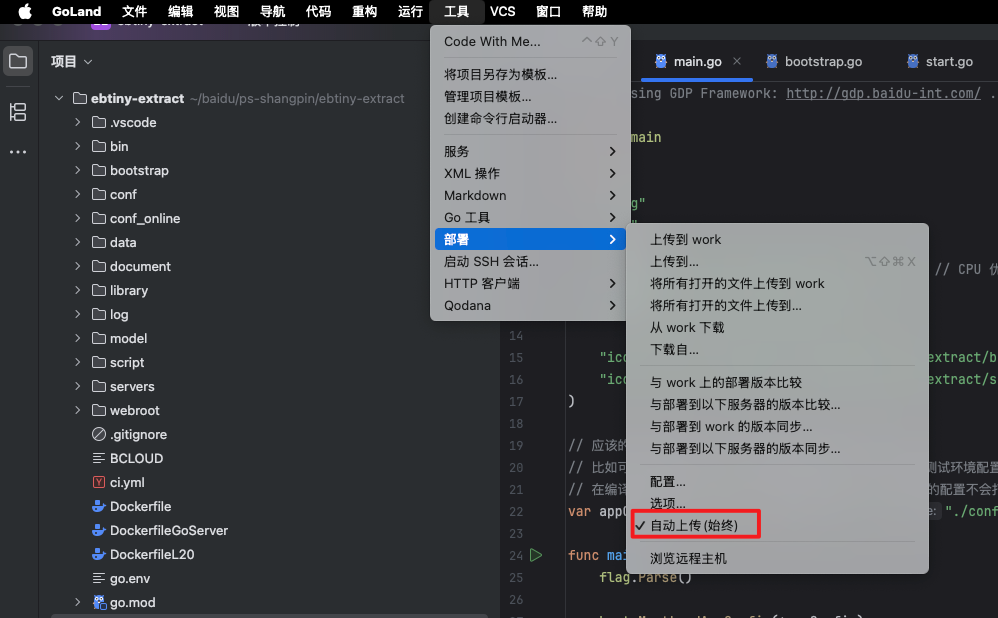Choose 与部署到 work 的版本同步...
Image resolution: width=998 pixels, height=618 pixels.
pos(778,426)
